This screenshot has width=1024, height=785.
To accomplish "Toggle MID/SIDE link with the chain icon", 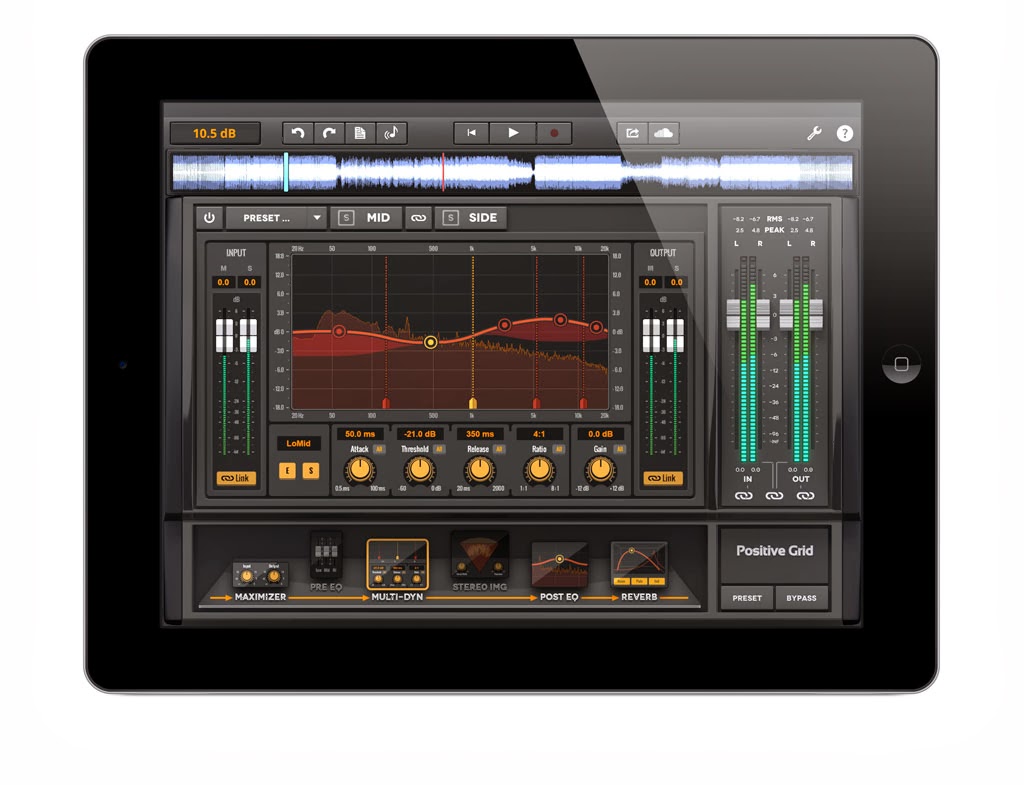I will (x=418, y=217).
